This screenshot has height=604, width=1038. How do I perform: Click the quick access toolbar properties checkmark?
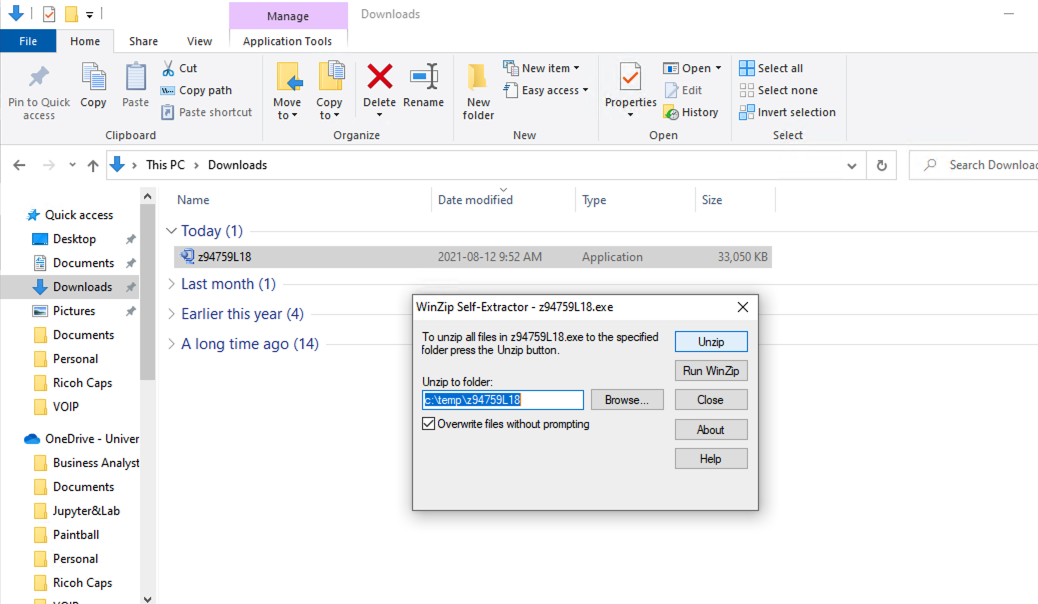point(48,13)
